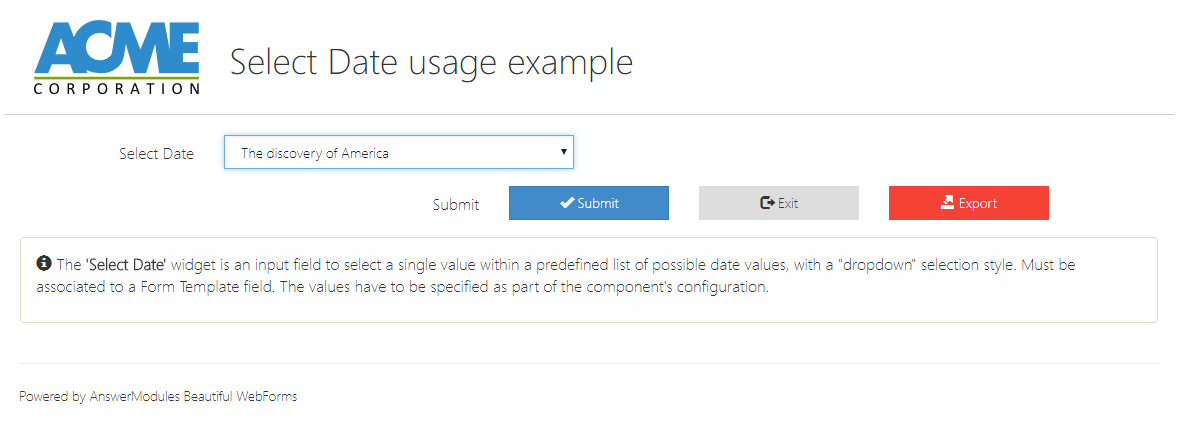
Task: Click the exit door icon
Action: point(767,203)
